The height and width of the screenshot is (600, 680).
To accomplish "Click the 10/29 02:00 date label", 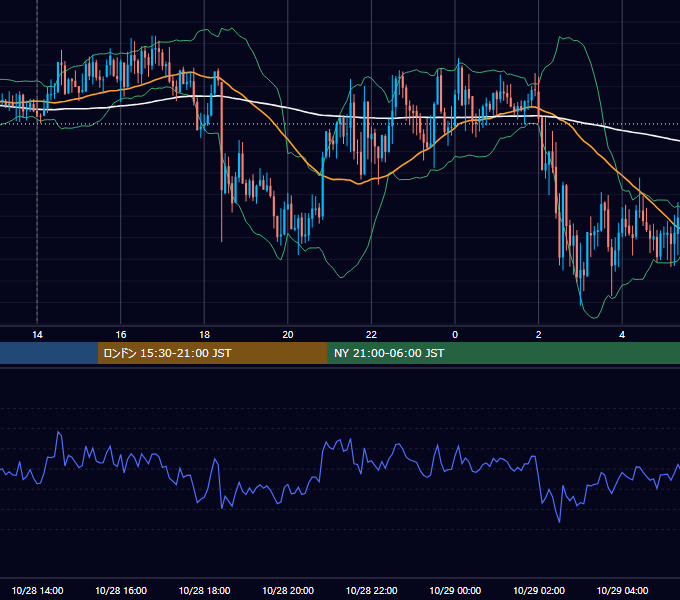I will point(539,590).
